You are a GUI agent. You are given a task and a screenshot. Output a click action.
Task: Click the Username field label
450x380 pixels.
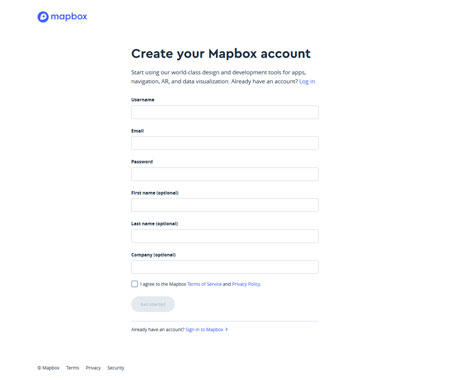pos(143,100)
